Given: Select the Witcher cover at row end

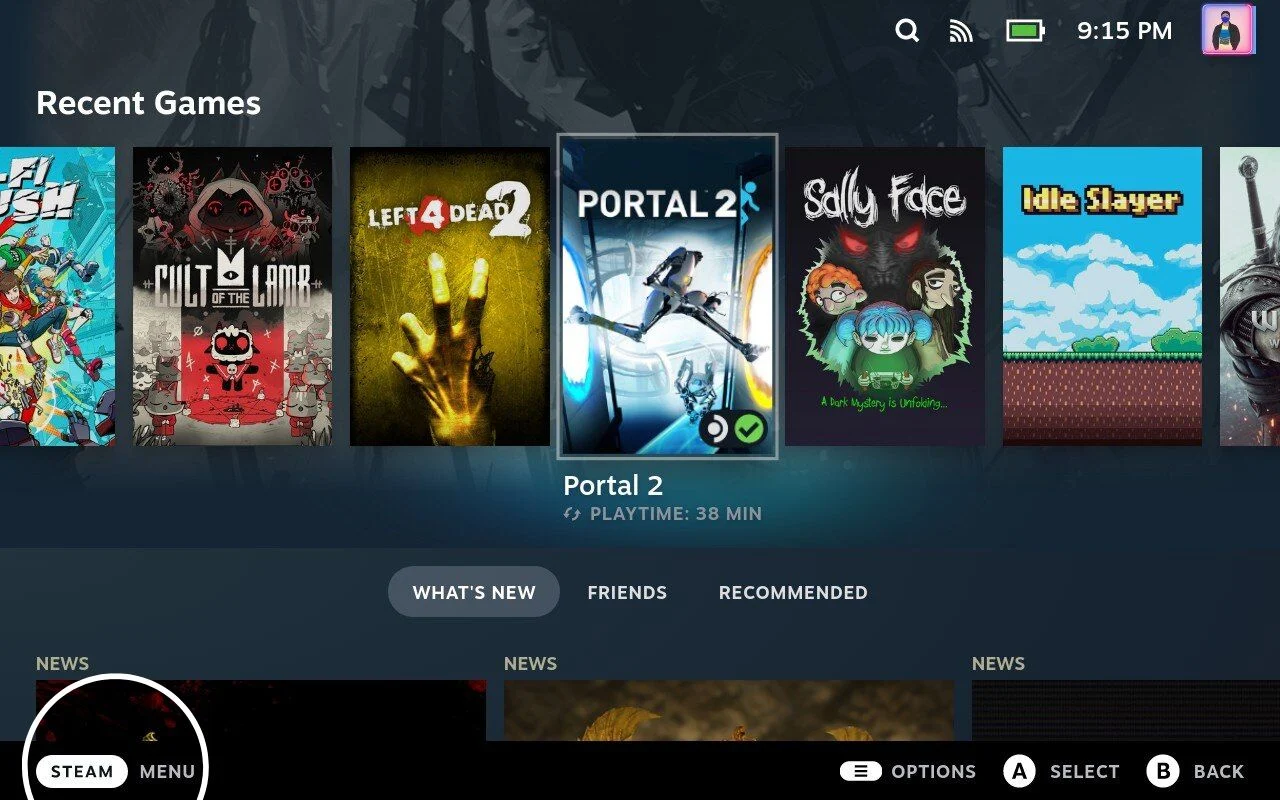Looking at the screenshot, I should 1250,296.
